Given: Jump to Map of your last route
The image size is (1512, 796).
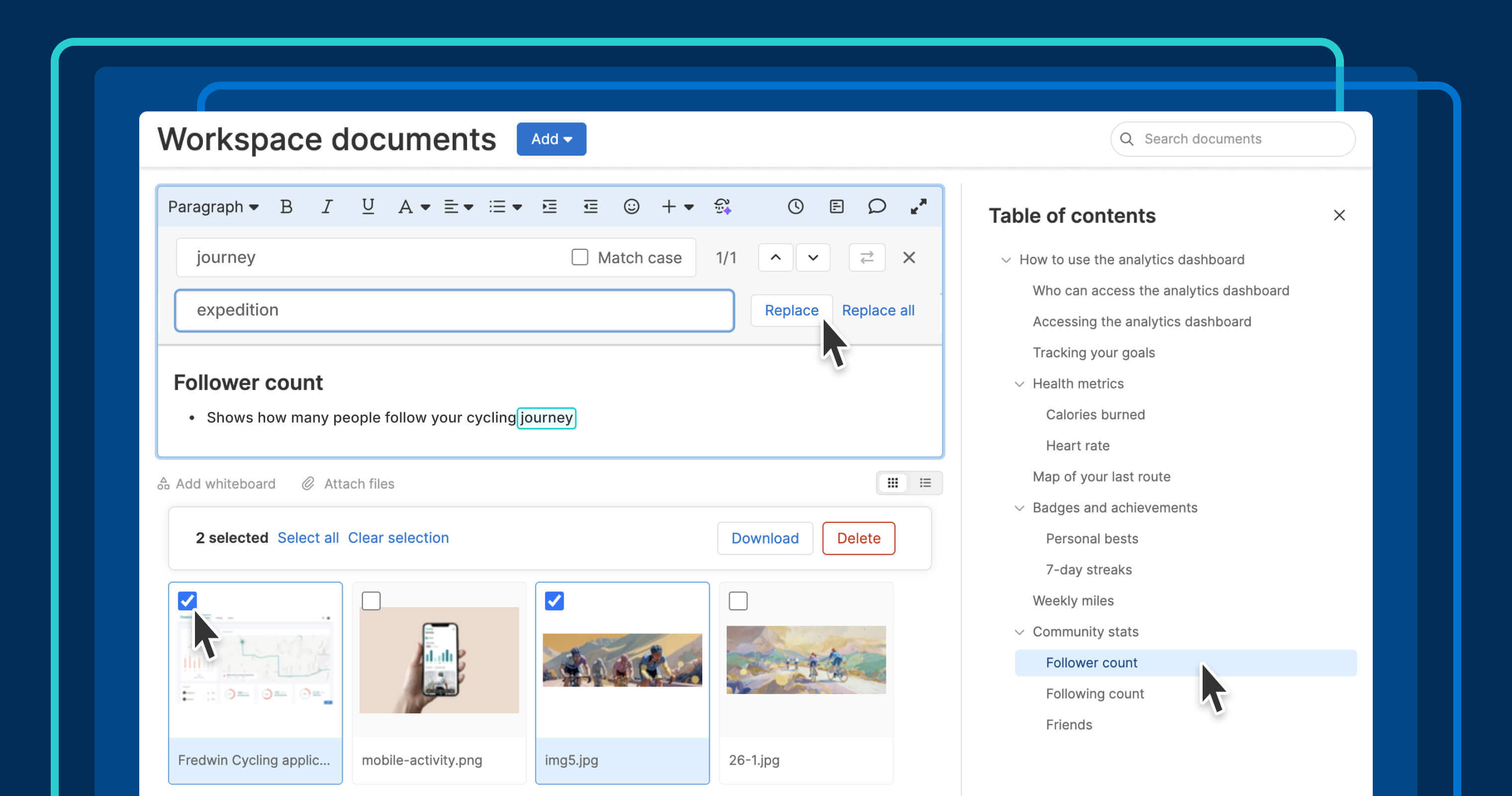Looking at the screenshot, I should tap(1101, 477).
